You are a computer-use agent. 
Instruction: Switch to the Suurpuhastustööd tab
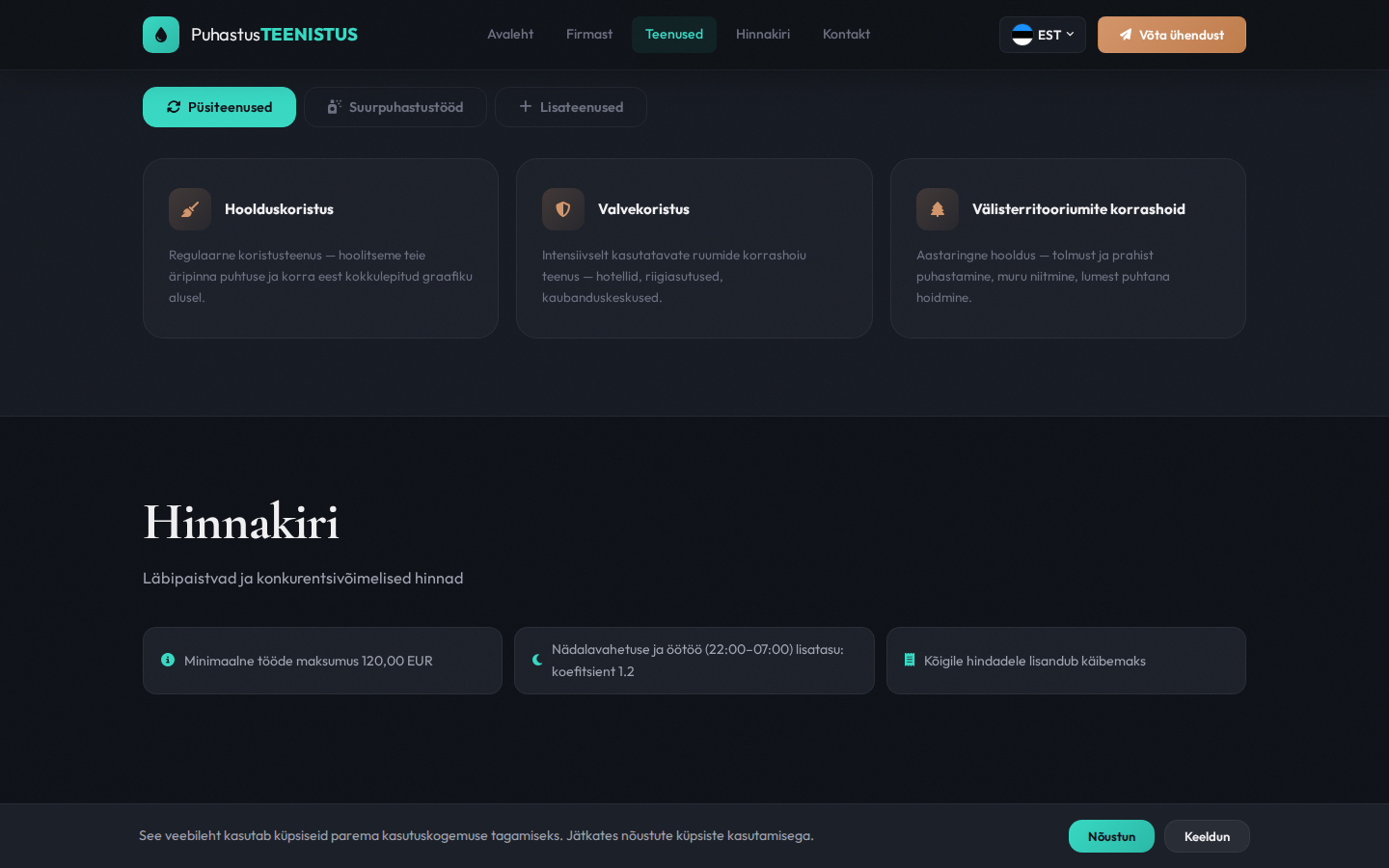click(395, 107)
